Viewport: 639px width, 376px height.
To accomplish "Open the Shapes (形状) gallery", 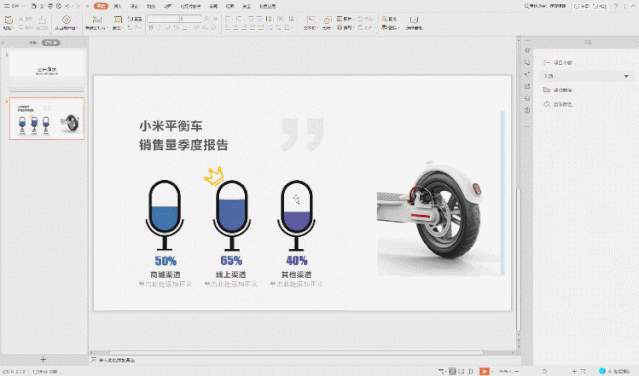I will (327, 22).
